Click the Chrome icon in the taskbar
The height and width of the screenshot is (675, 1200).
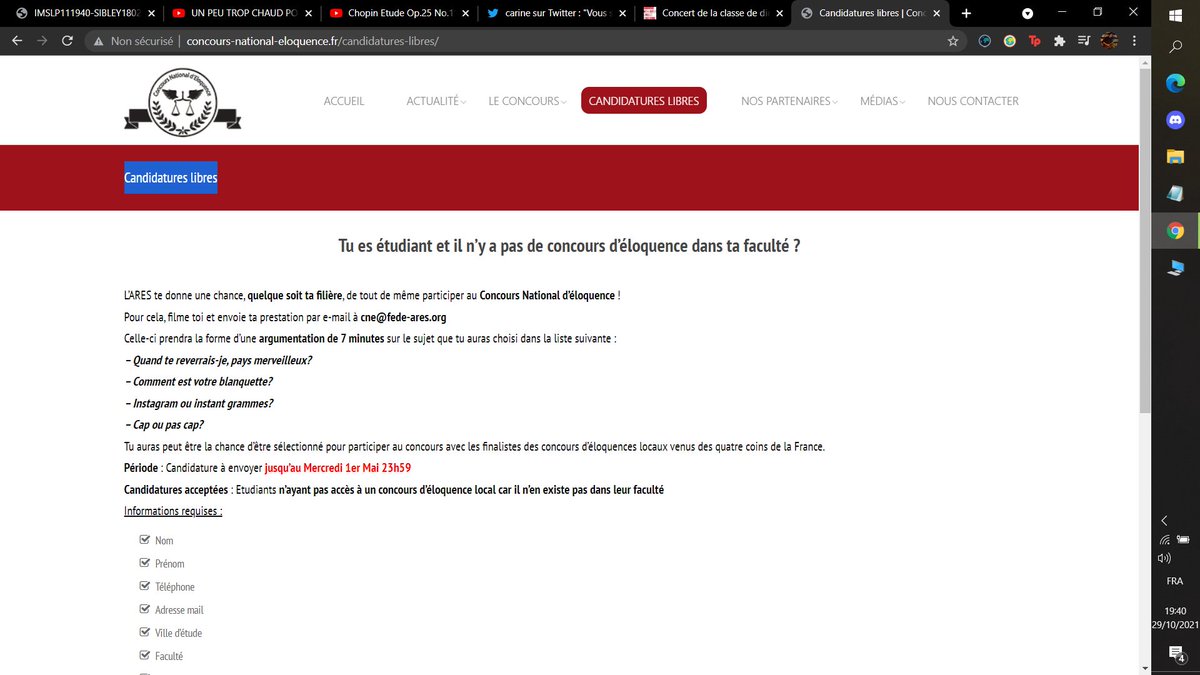tap(1175, 230)
